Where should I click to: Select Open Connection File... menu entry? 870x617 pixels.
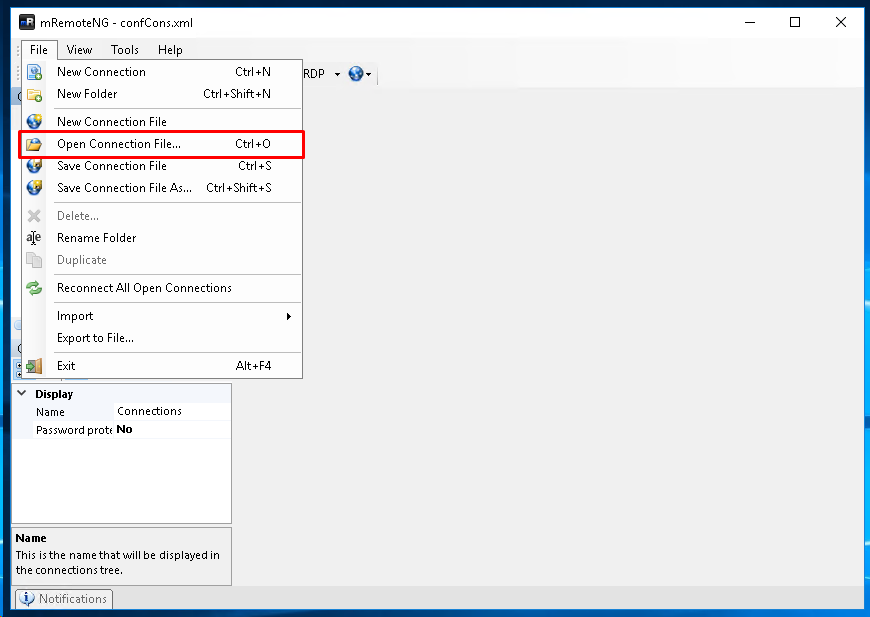click(163, 144)
